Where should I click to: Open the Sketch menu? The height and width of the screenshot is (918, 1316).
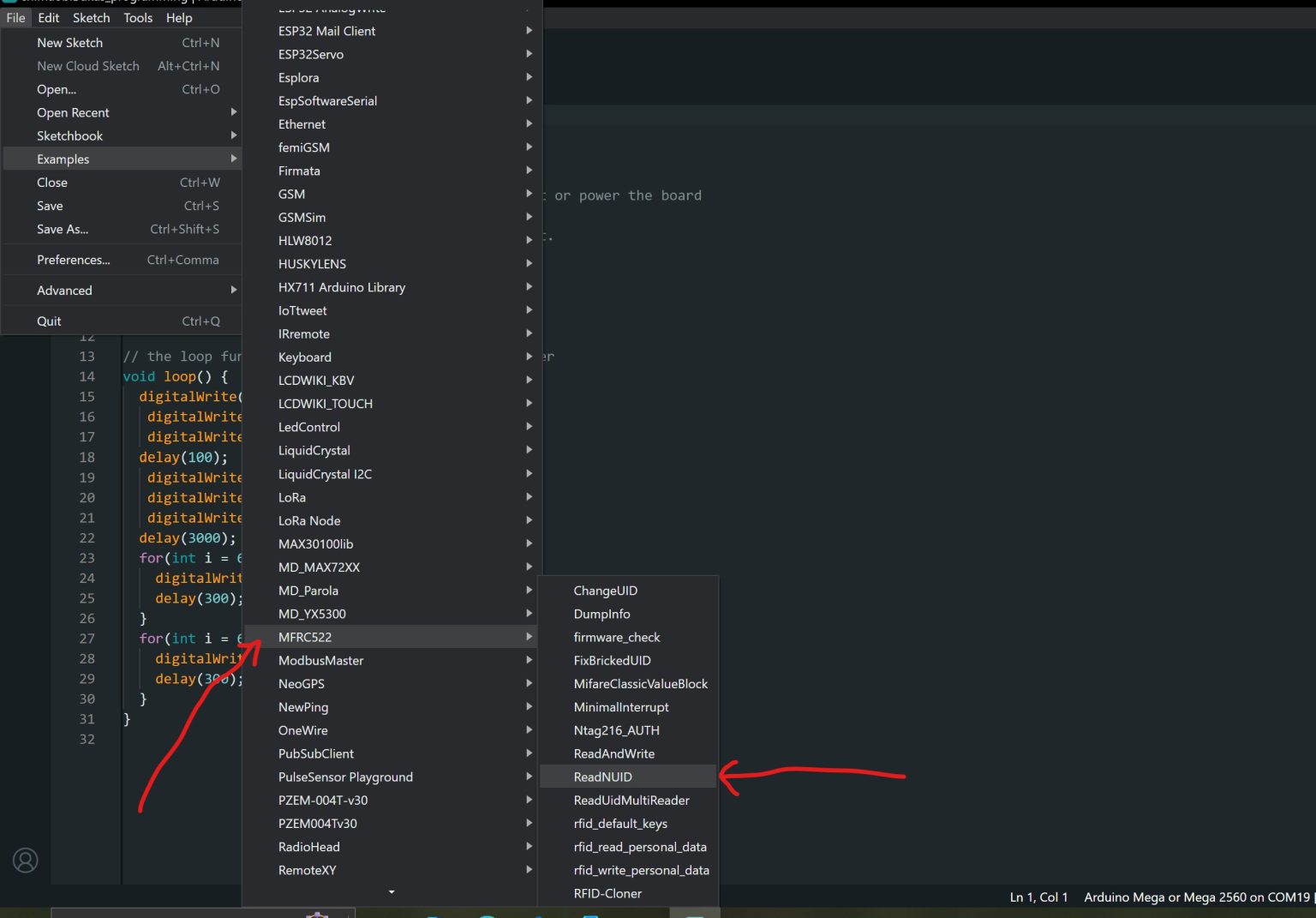[91, 18]
